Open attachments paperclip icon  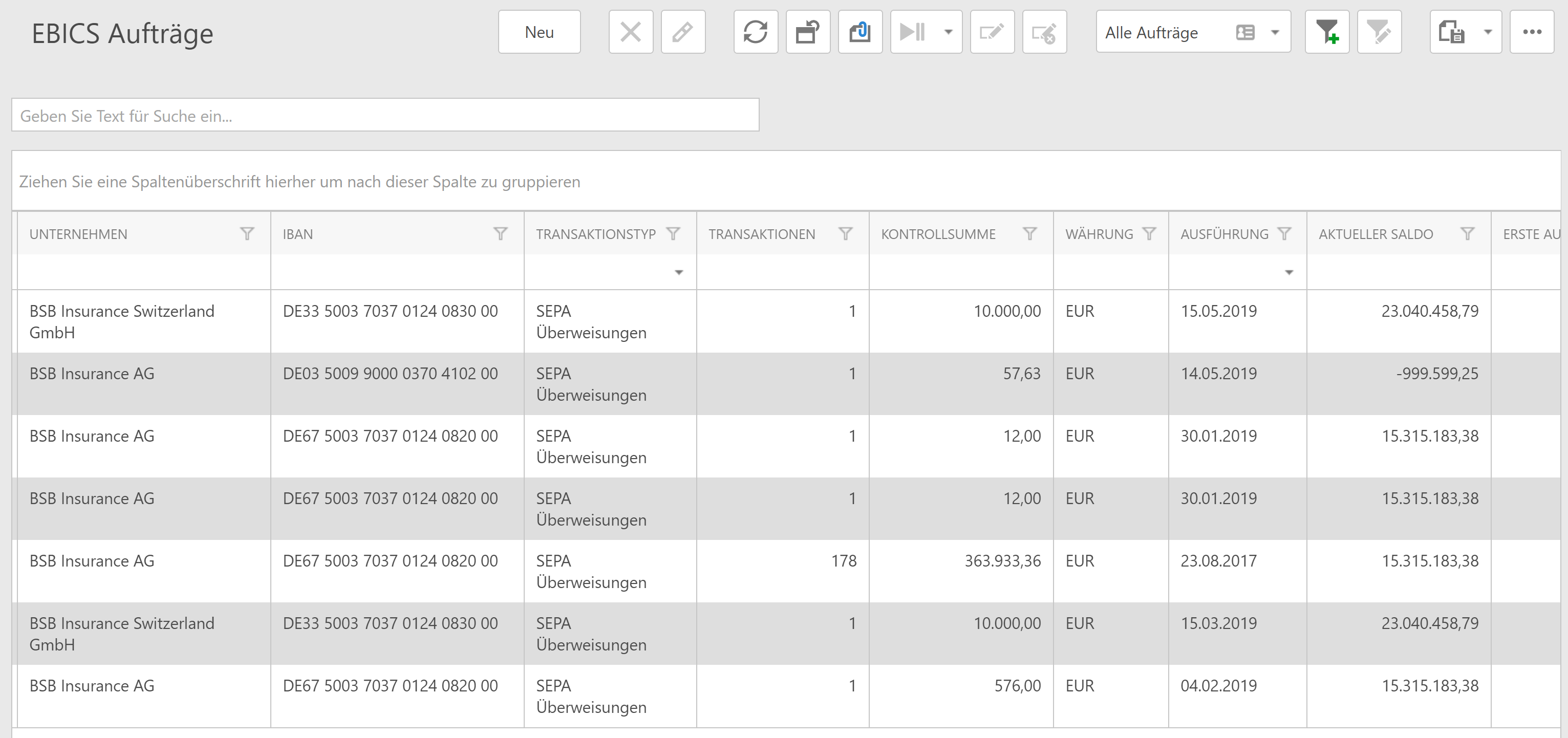click(x=860, y=32)
